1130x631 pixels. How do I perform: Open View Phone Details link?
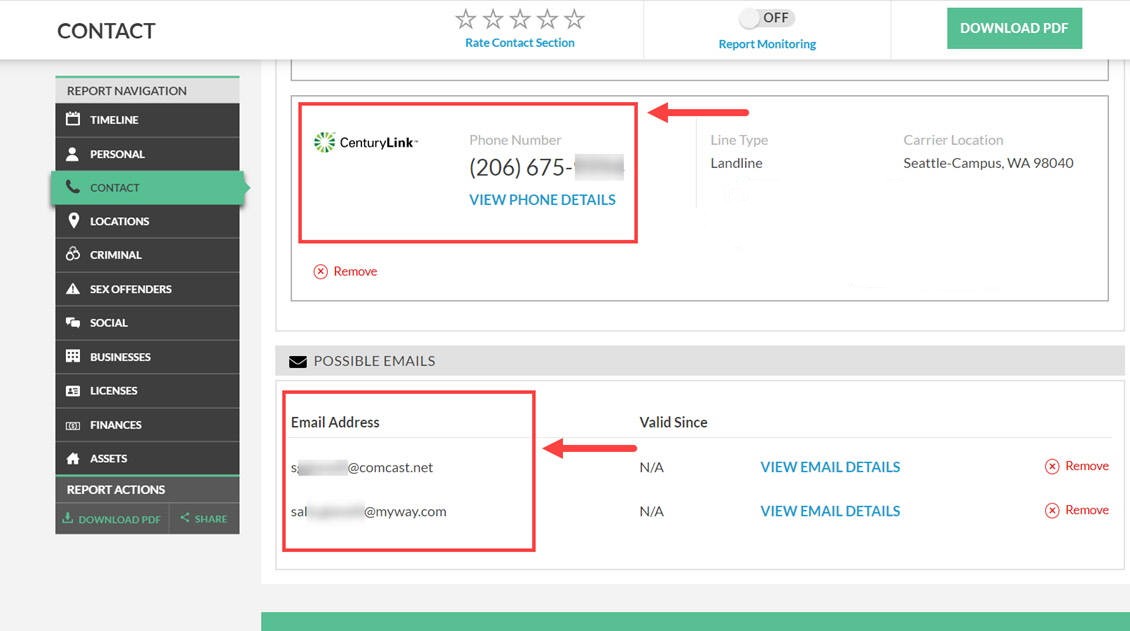tap(542, 200)
